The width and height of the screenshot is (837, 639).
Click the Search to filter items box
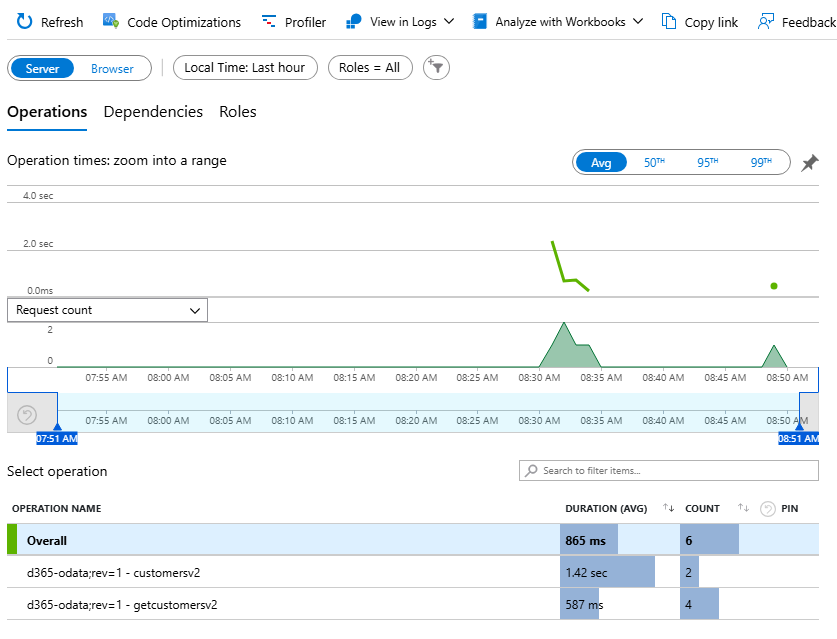point(668,470)
